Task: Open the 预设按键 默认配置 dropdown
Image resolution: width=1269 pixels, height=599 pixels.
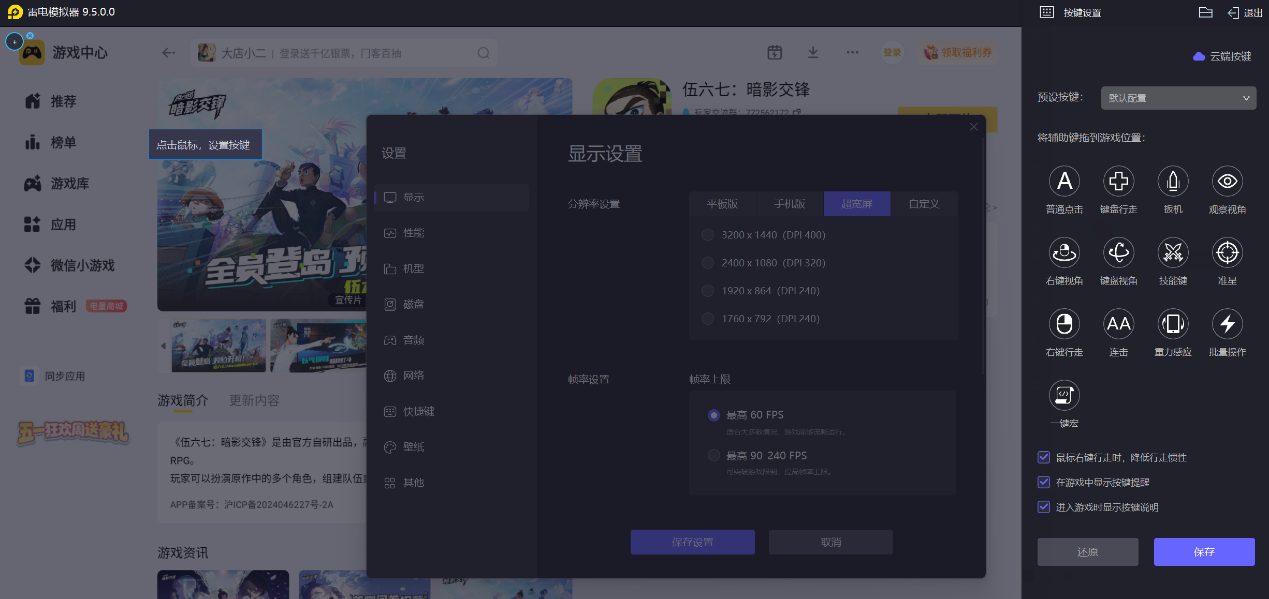Action: (x=1178, y=98)
